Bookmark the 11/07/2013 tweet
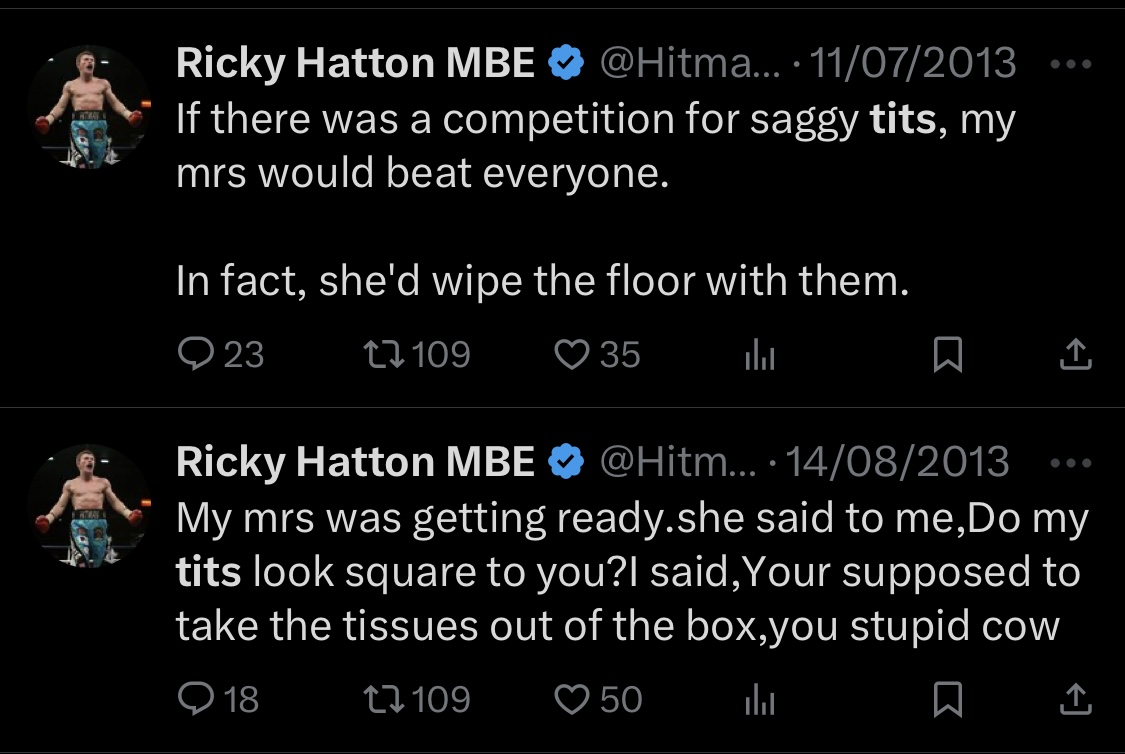 click(x=946, y=355)
